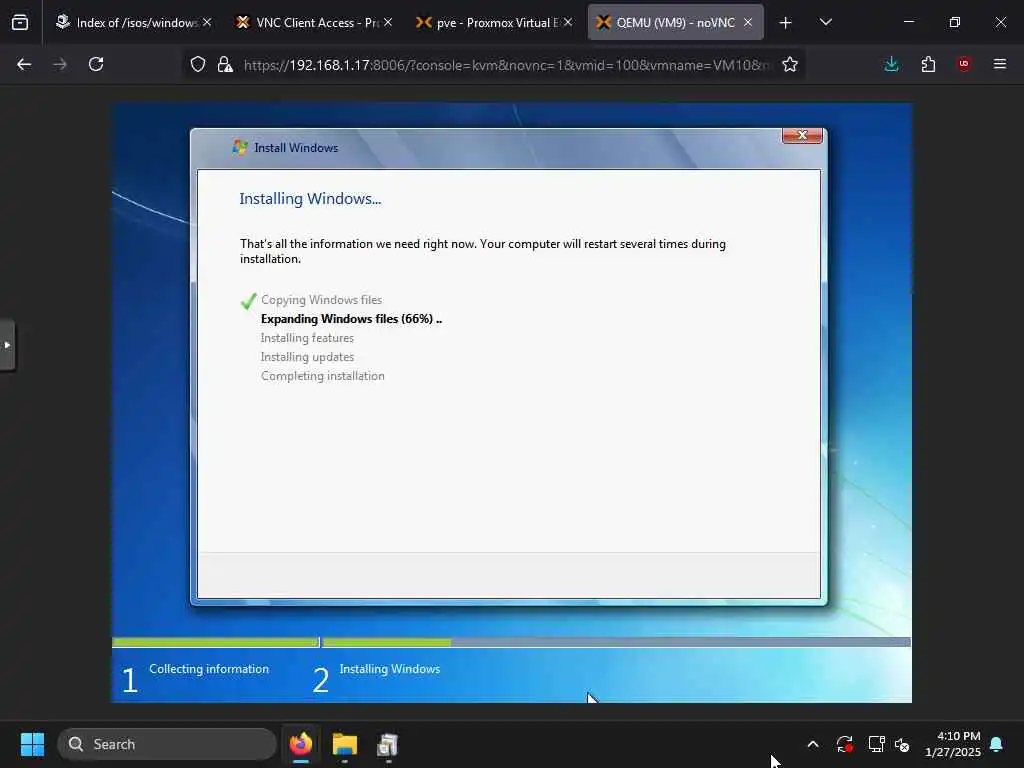Open a new browser tab

[786, 23]
